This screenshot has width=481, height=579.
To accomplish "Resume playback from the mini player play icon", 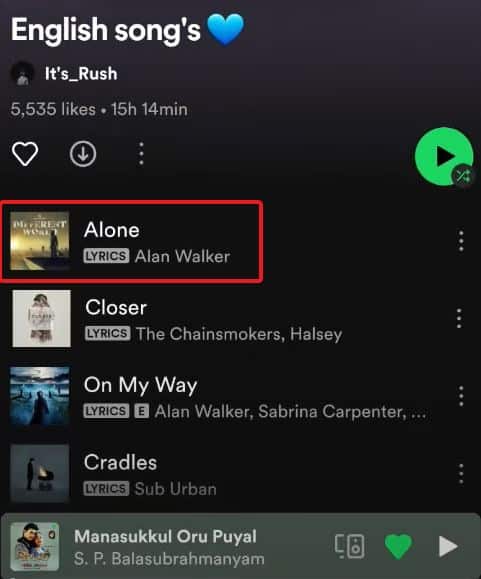I will pos(448,546).
